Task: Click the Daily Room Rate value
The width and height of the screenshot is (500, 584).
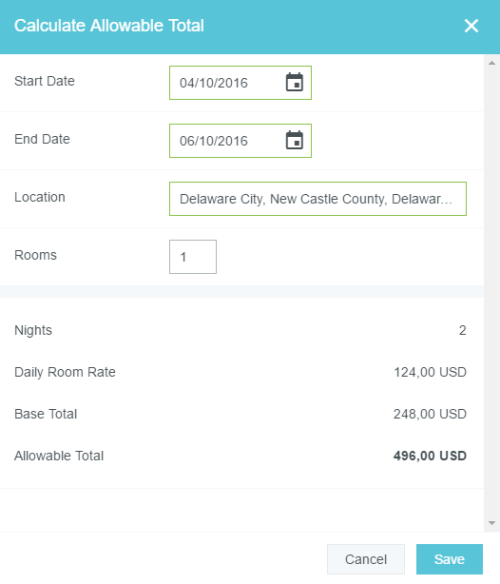Action: (x=430, y=372)
